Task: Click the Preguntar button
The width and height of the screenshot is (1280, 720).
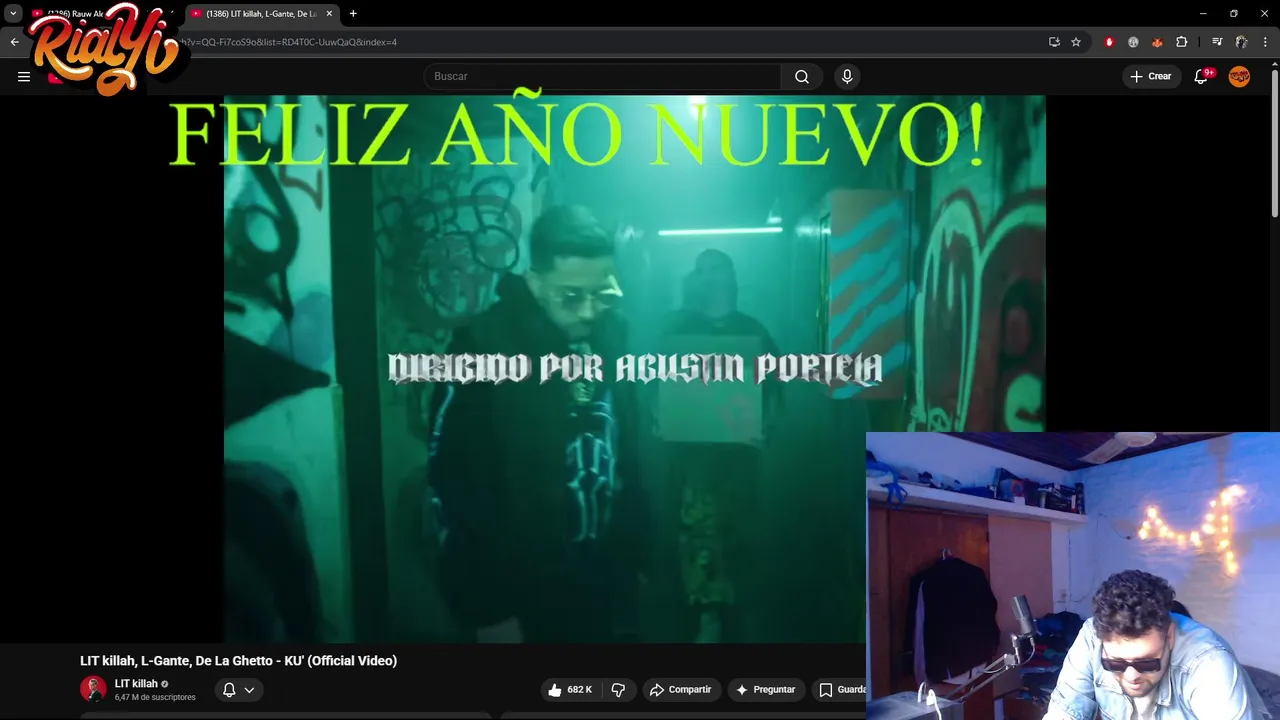Action: point(766,690)
